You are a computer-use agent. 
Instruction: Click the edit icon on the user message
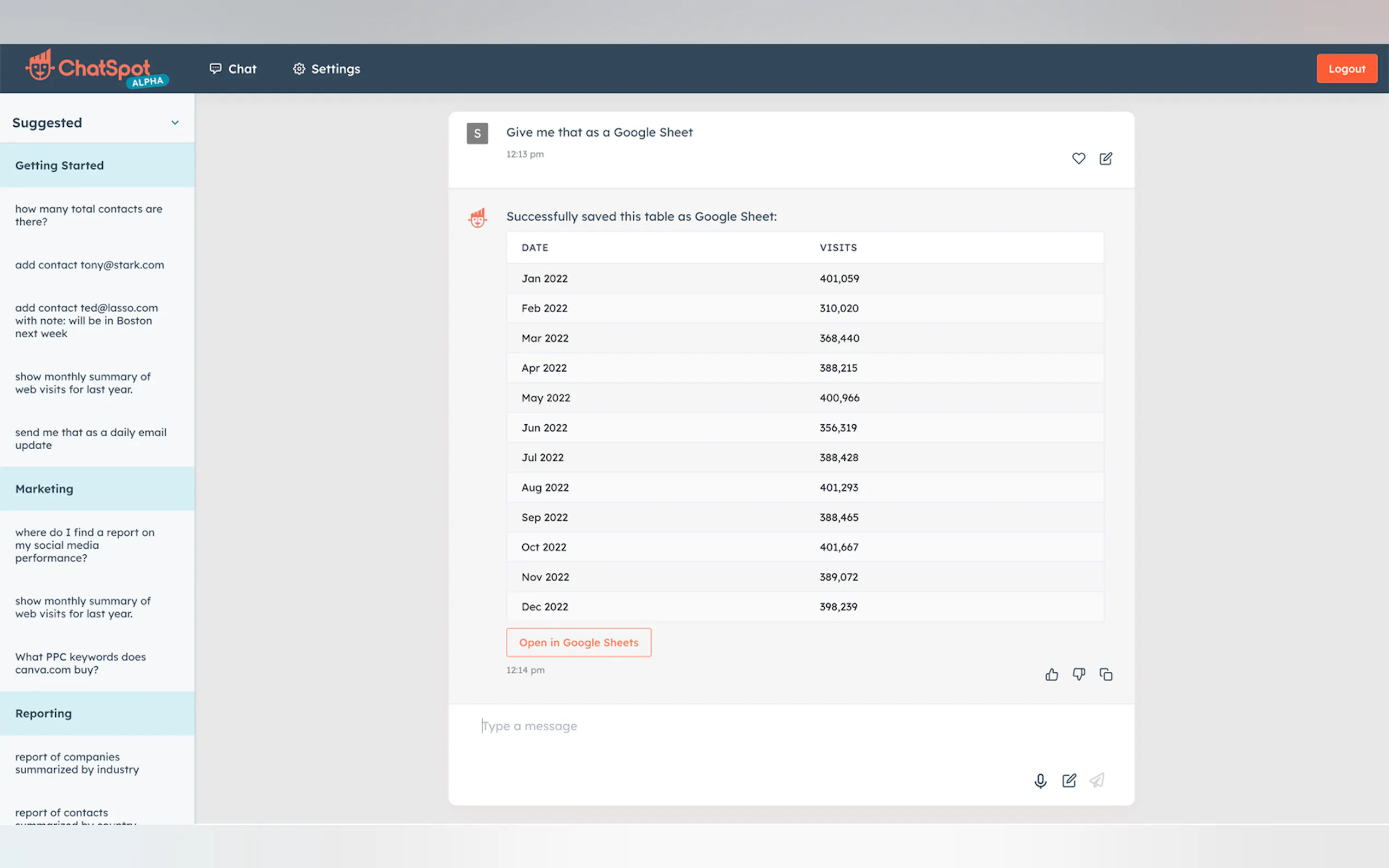1105,159
